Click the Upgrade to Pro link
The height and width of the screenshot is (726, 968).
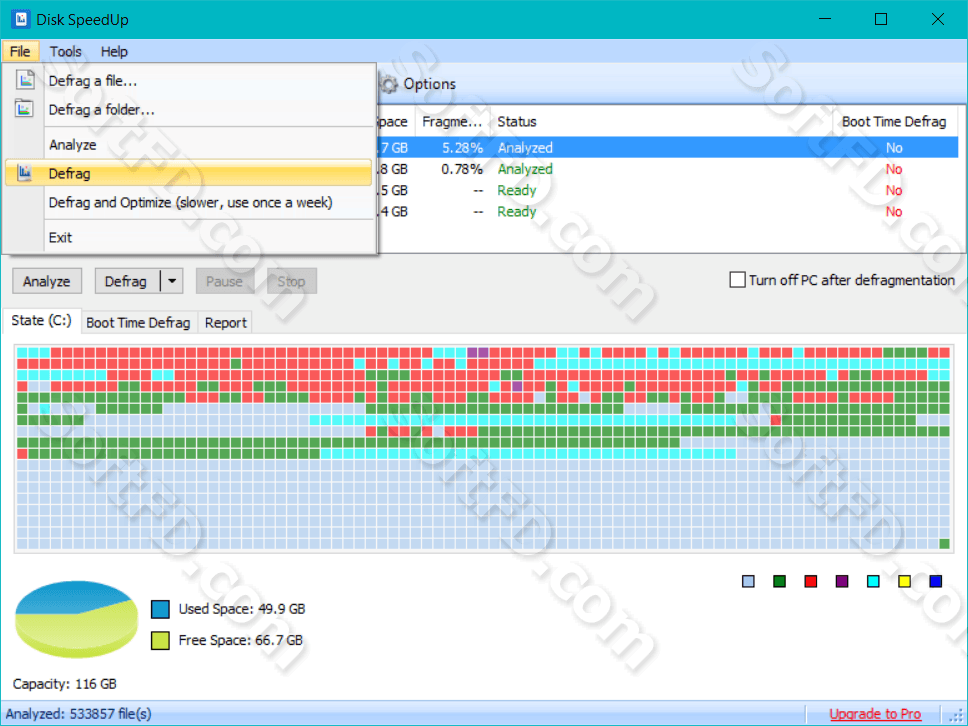[x=875, y=714]
